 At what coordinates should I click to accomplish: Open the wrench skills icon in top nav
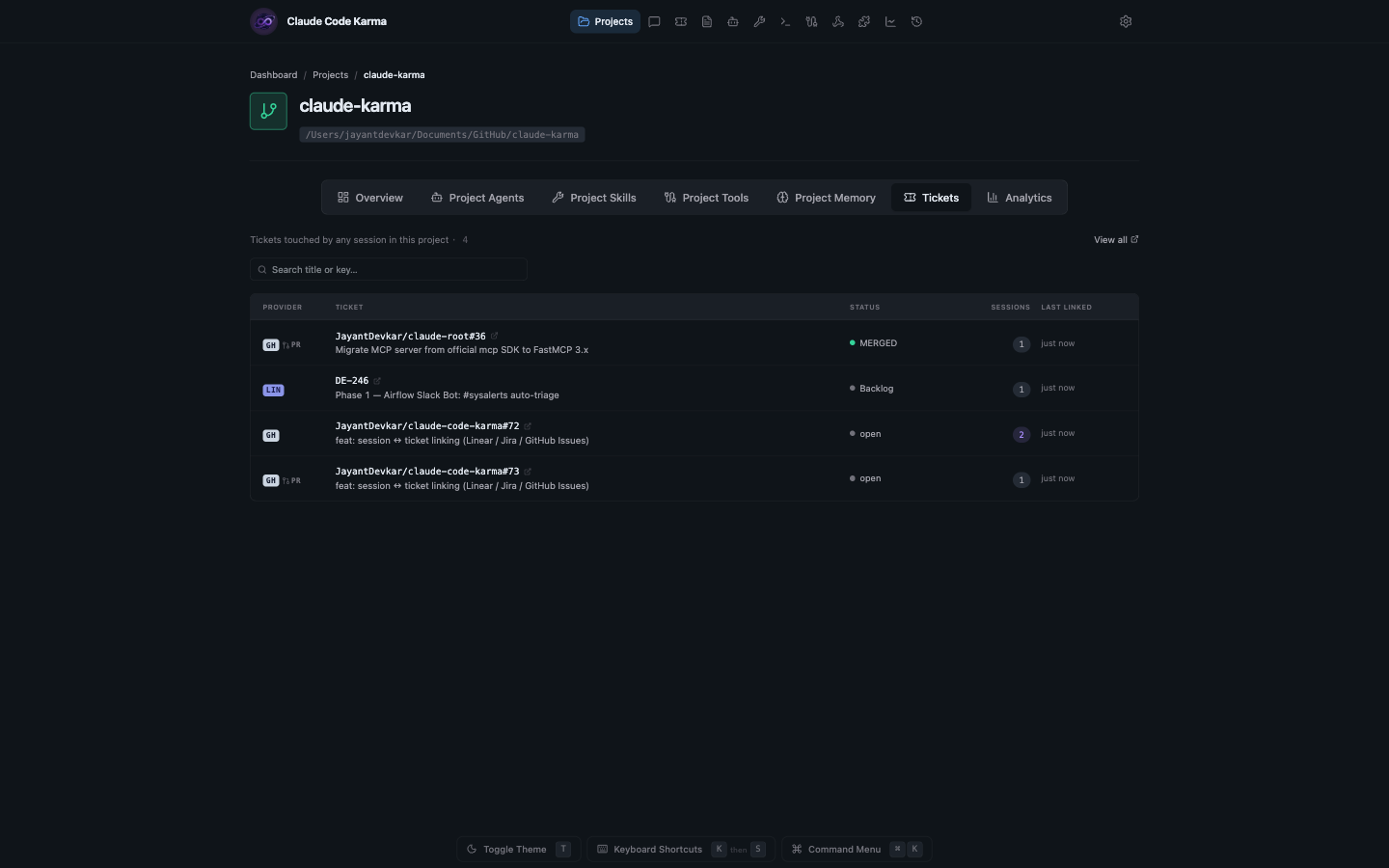point(759,21)
